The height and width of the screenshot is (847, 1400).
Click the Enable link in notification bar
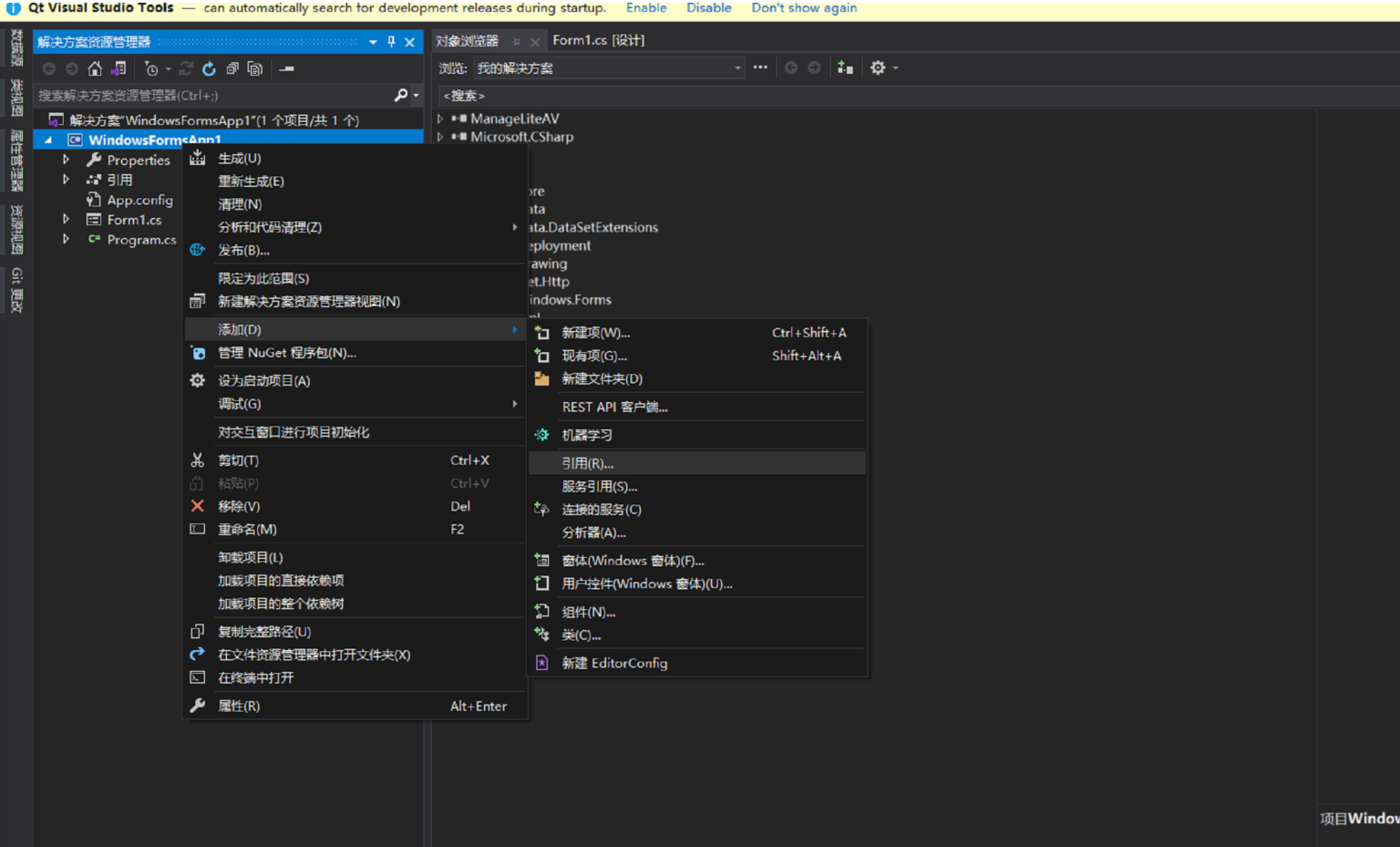pyautogui.click(x=646, y=8)
